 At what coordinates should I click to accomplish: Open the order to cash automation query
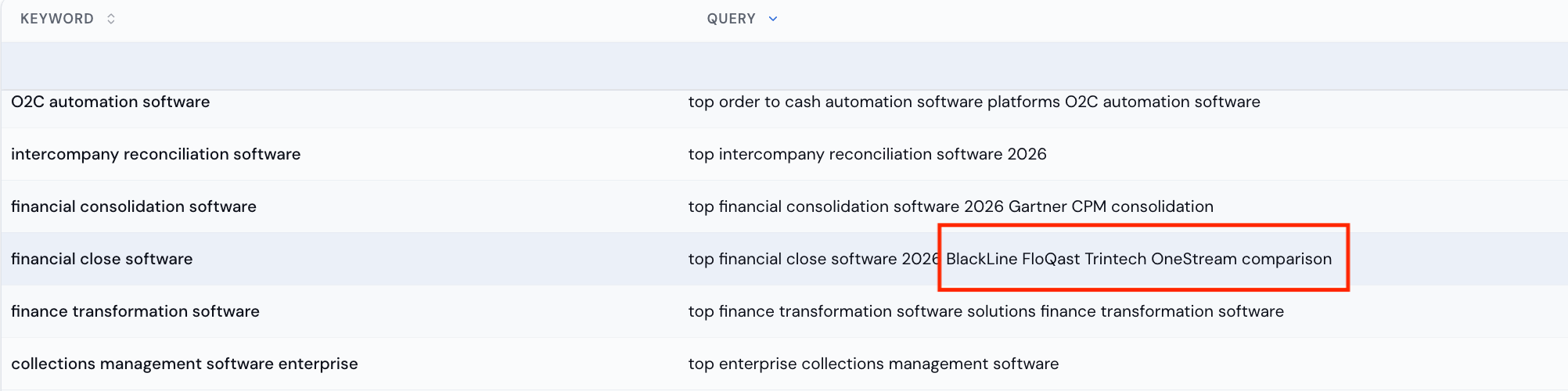click(974, 102)
